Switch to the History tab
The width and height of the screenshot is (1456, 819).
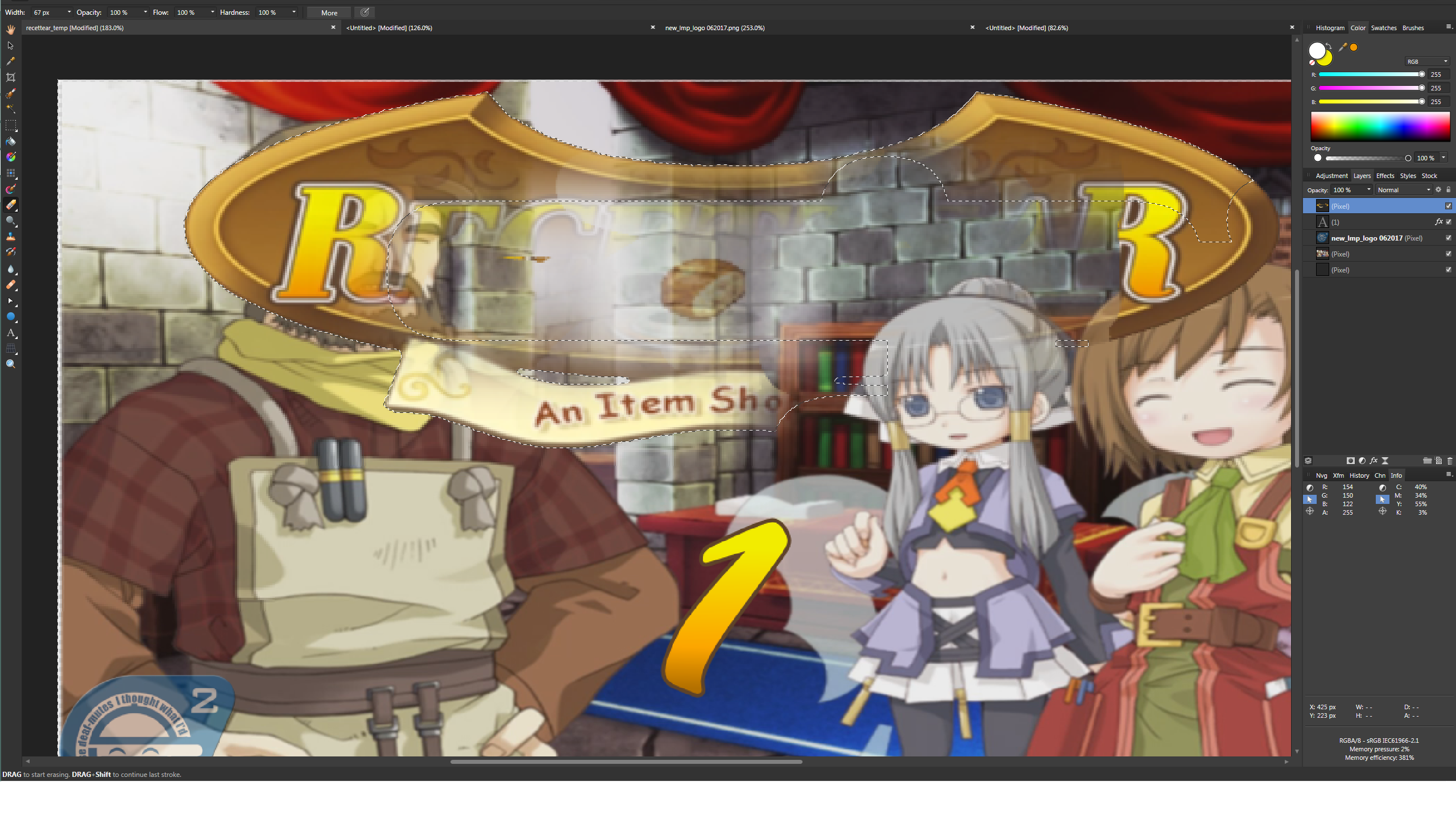pyautogui.click(x=1359, y=475)
